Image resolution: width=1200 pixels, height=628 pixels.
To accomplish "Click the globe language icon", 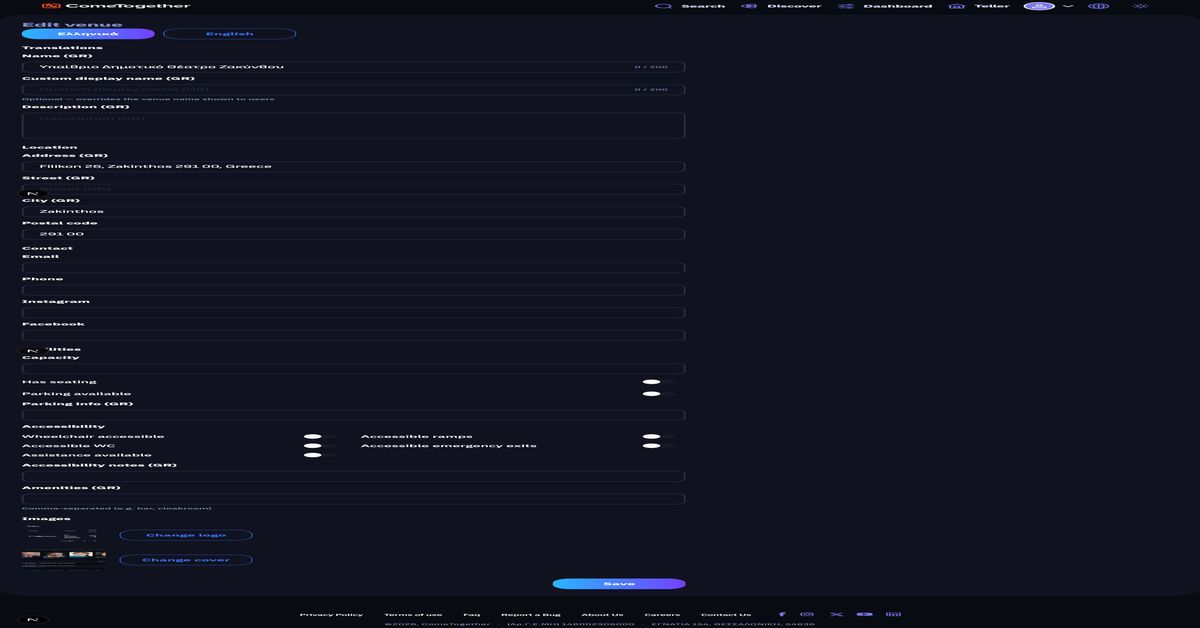I will (1098, 6).
